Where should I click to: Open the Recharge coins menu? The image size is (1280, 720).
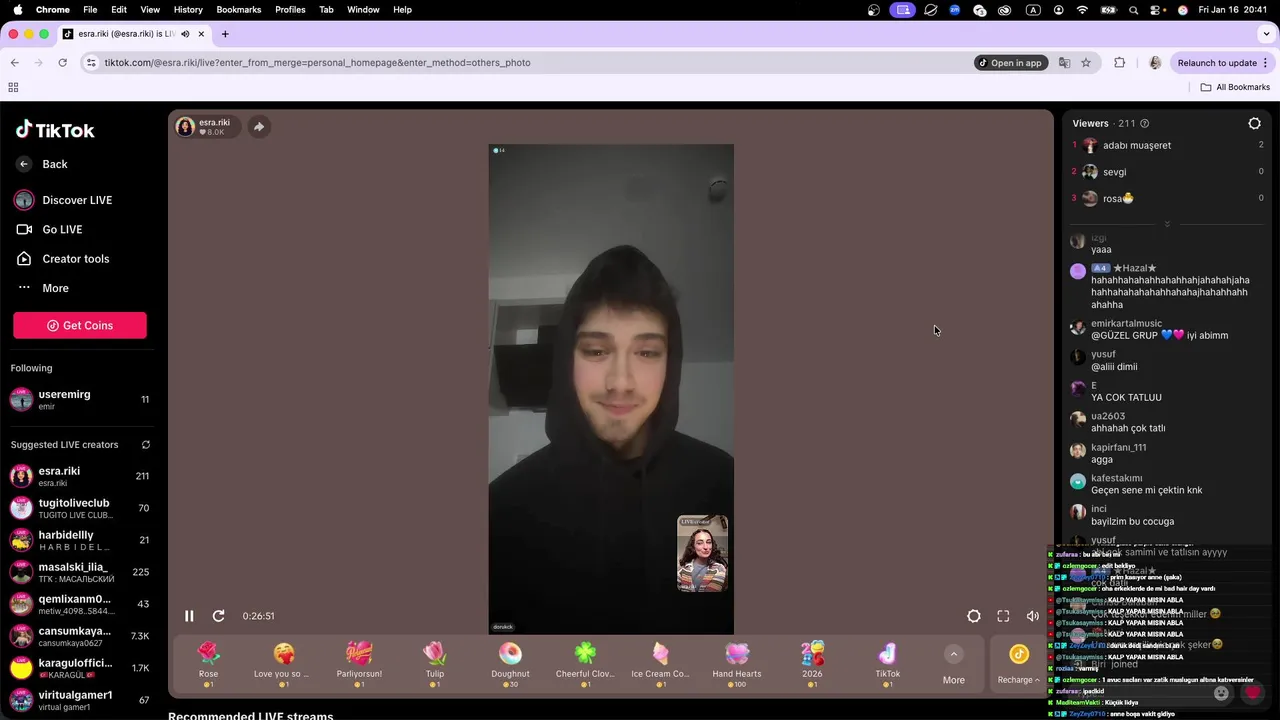tap(1018, 665)
